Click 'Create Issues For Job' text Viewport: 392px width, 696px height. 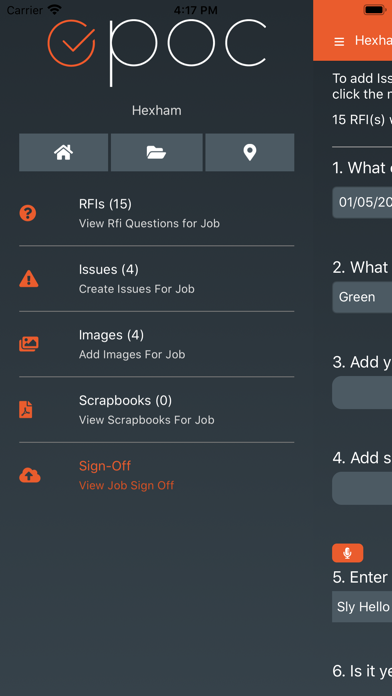coord(137,289)
